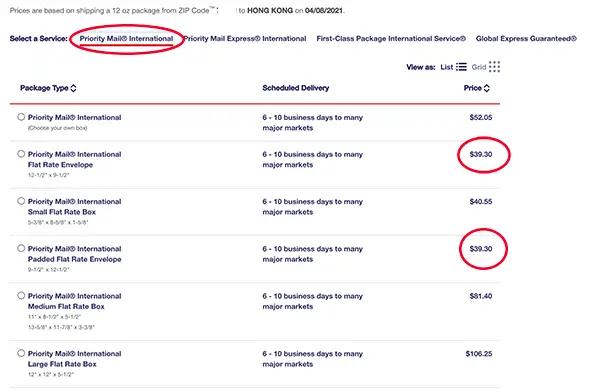Click the 04/08/2021 shipping date
Image resolution: width=600 pixels, height=392 pixels.
(x=324, y=11)
